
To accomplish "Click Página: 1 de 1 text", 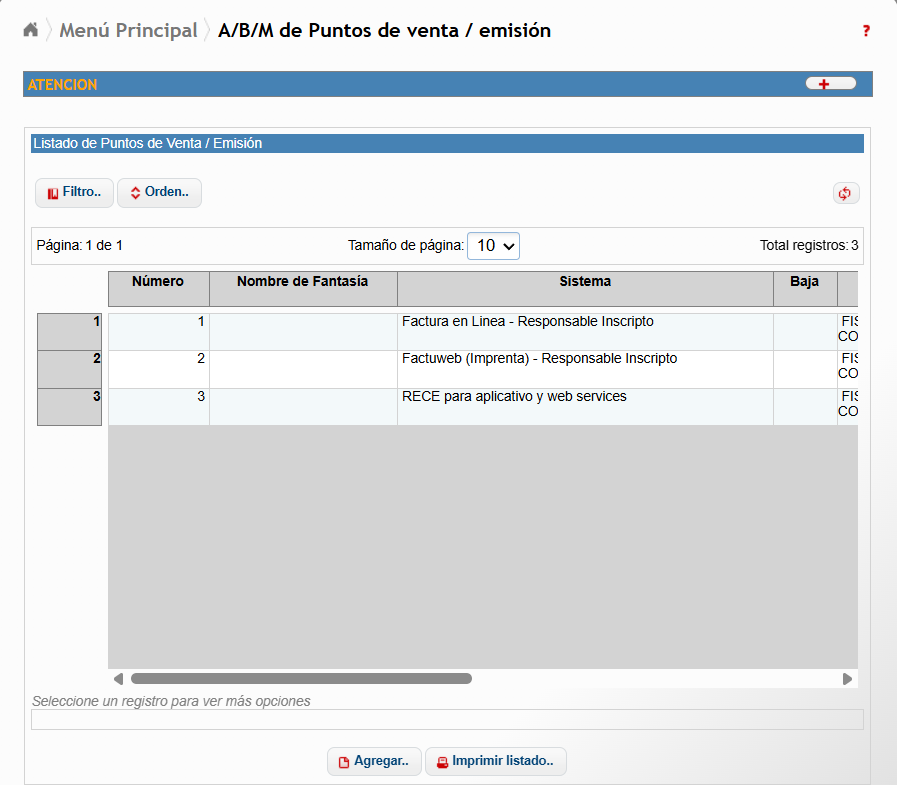I will [x=80, y=245].
